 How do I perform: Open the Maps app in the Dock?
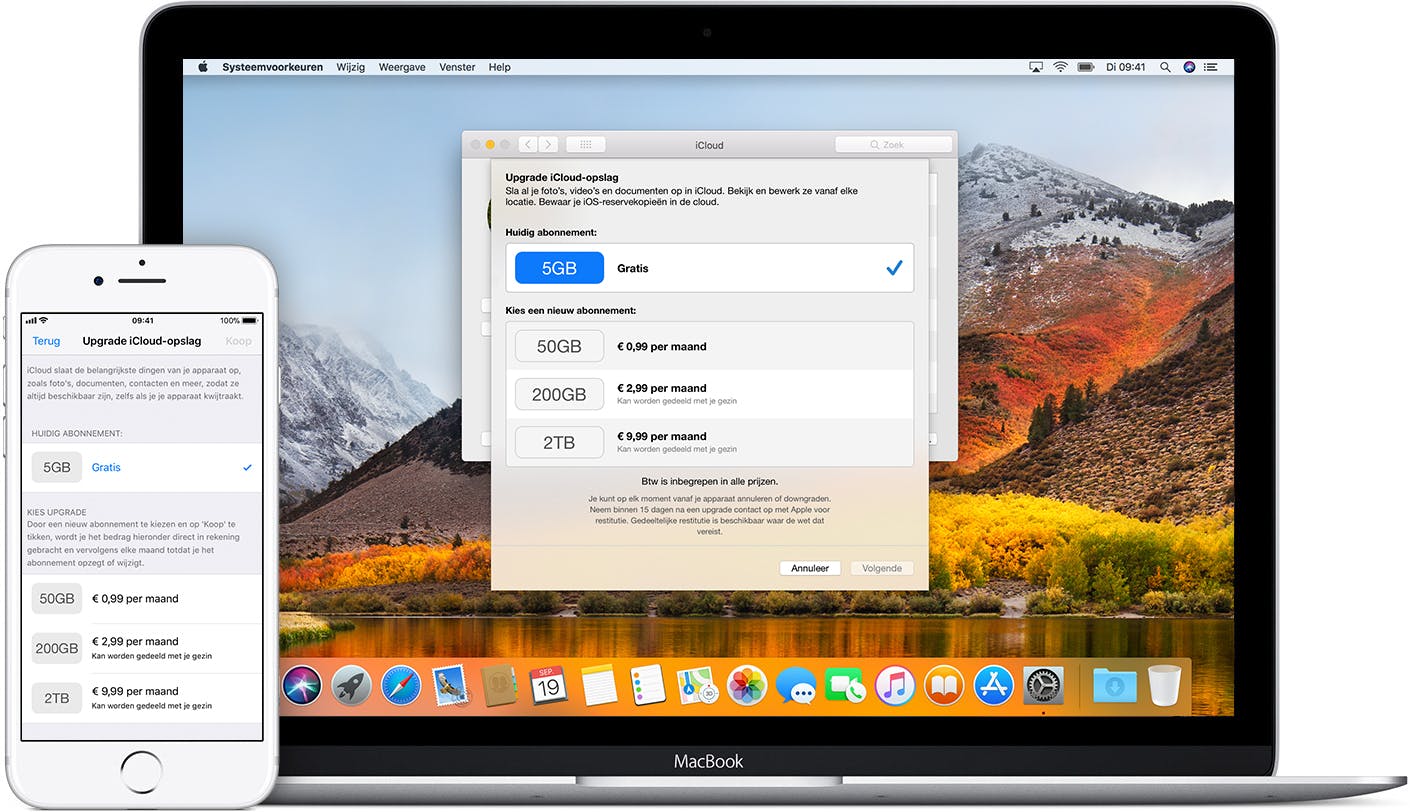point(697,686)
